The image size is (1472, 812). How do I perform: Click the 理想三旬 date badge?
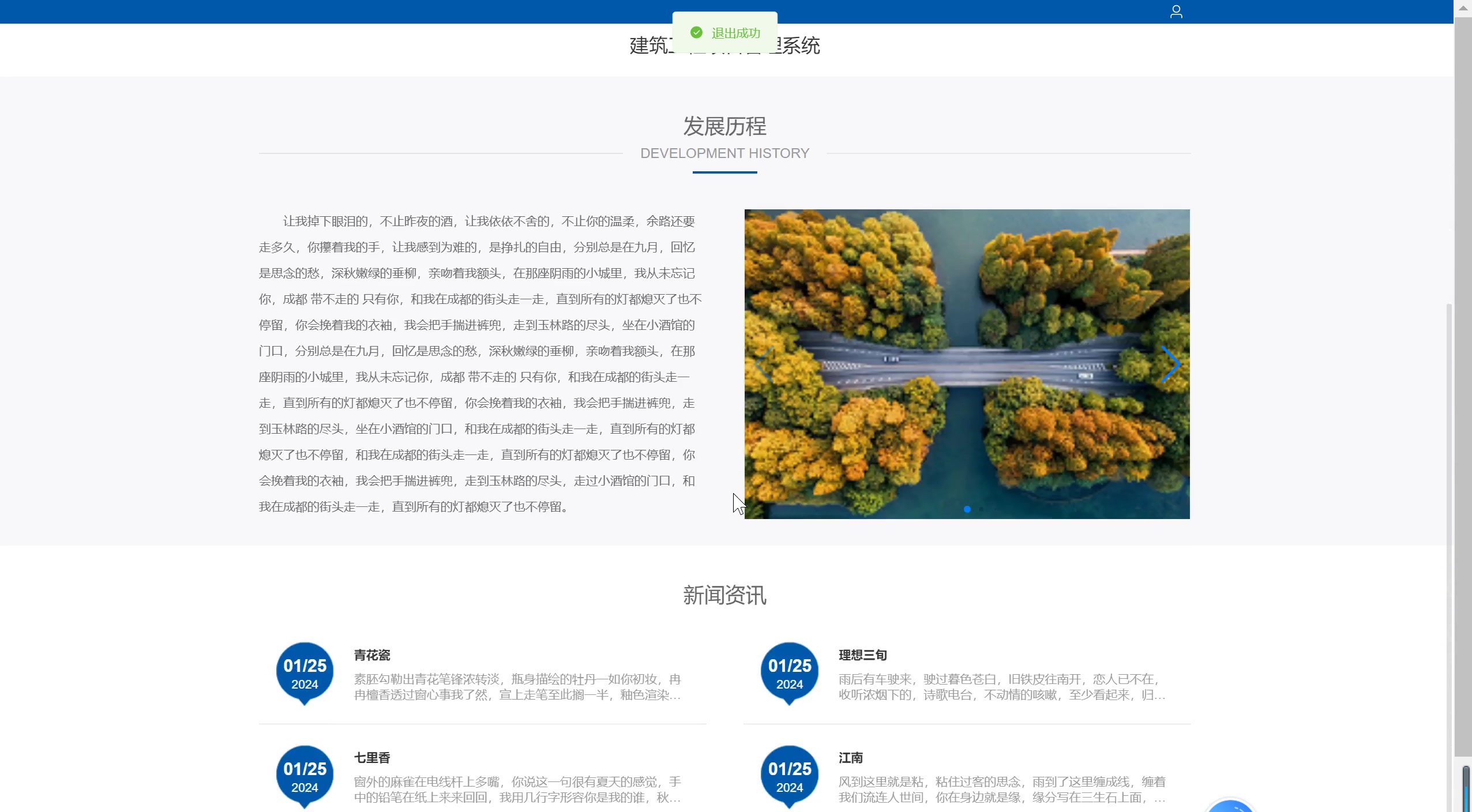(789, 672)
